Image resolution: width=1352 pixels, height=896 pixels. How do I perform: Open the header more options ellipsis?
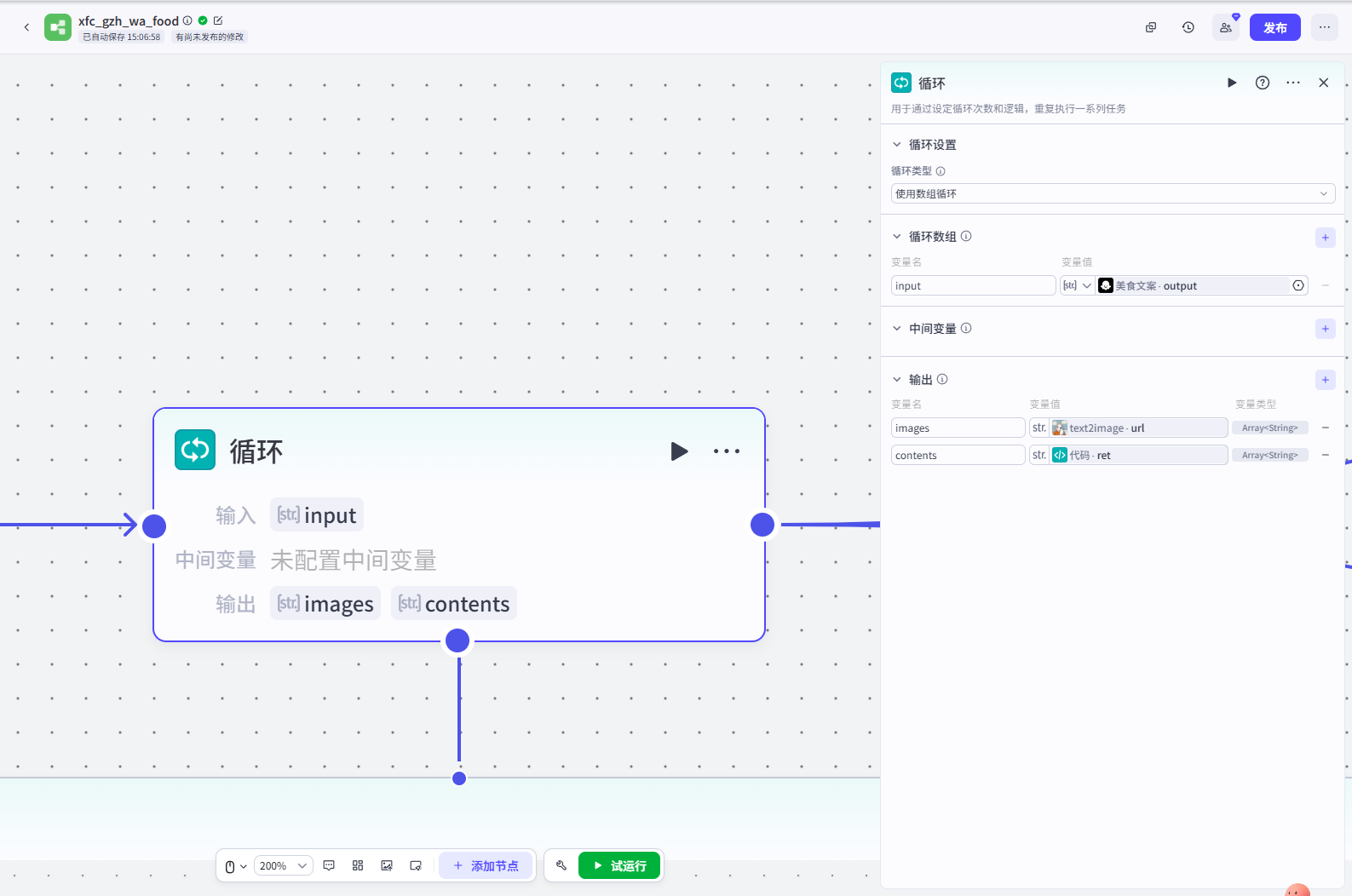point(1325,27)
